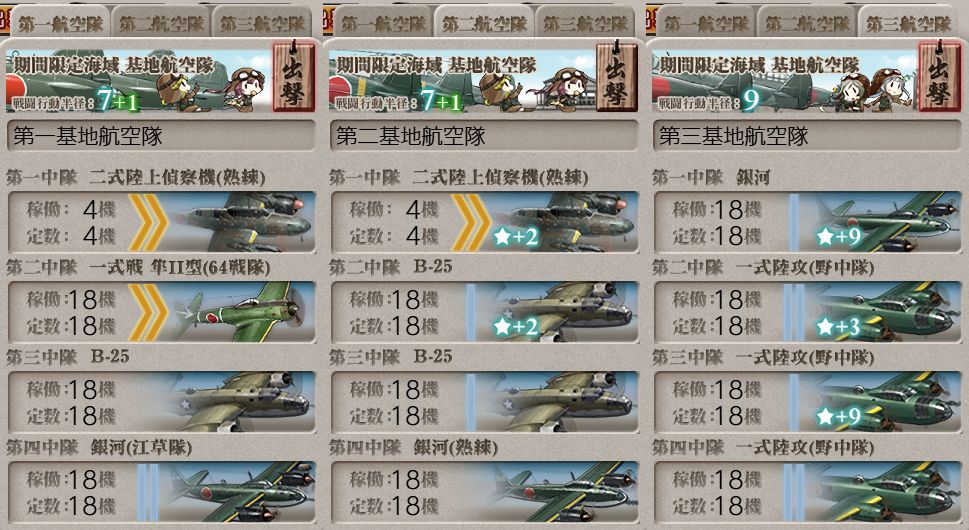Viewport: 969px width, 530px height.
Task: Toggle the 出撃 sortie tag on first air corps
Action: click(x=294, y=77)
